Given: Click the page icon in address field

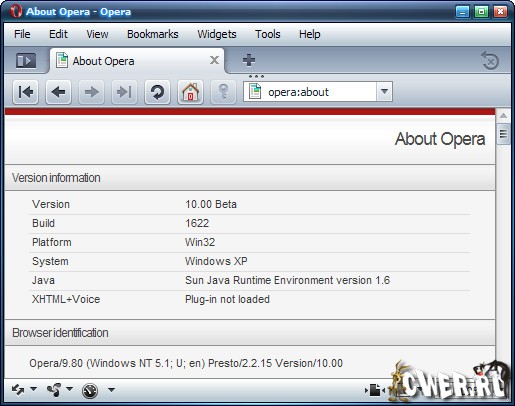Looking at the screenshot, I should [255, 91].
